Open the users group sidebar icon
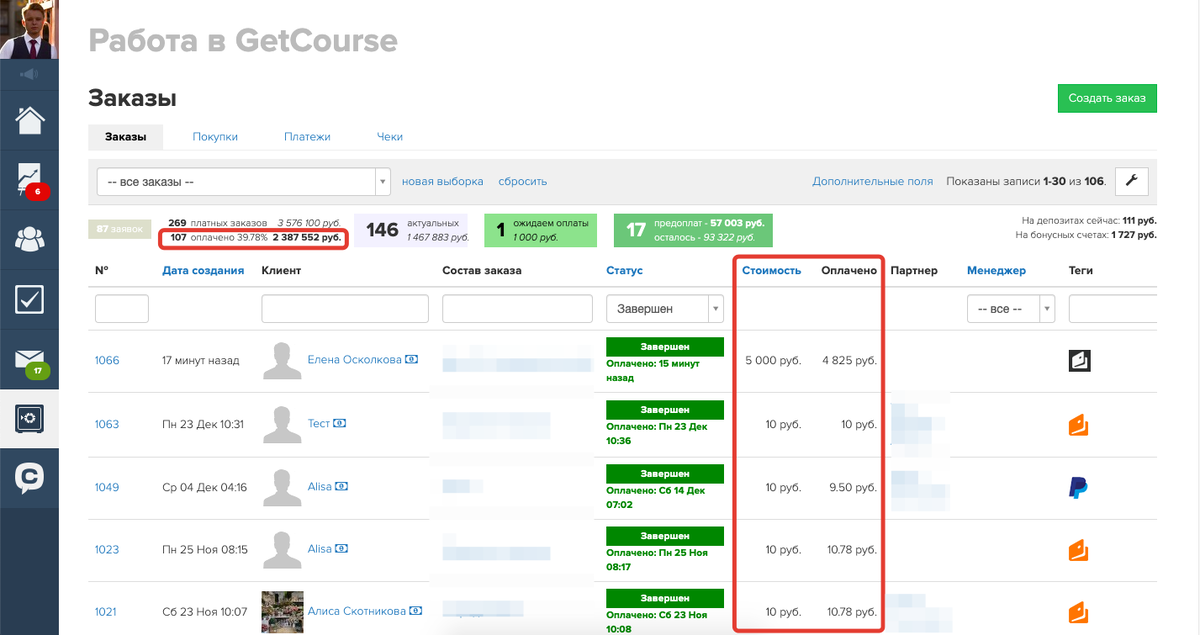Screen dimensions: 1200x635 tap(29, 239)
